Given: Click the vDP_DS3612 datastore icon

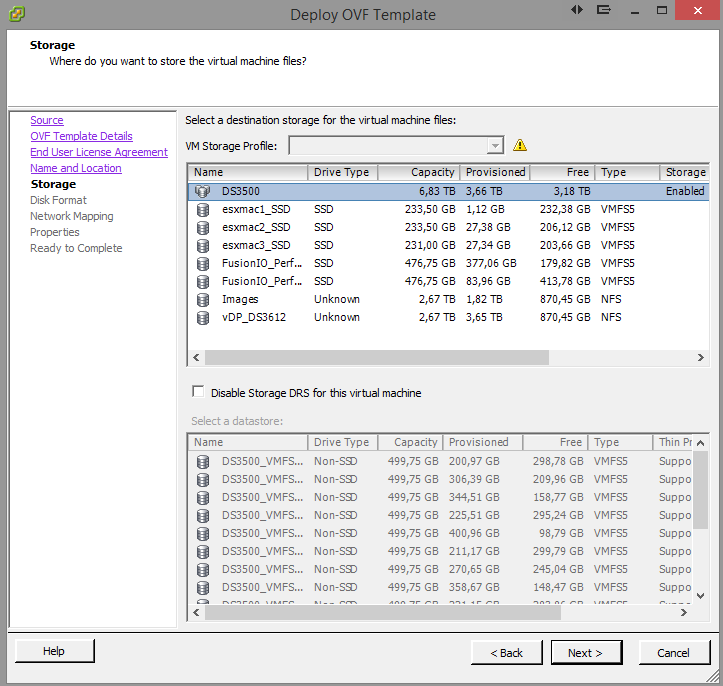Looking at the screenshot, I should [203, 317].
